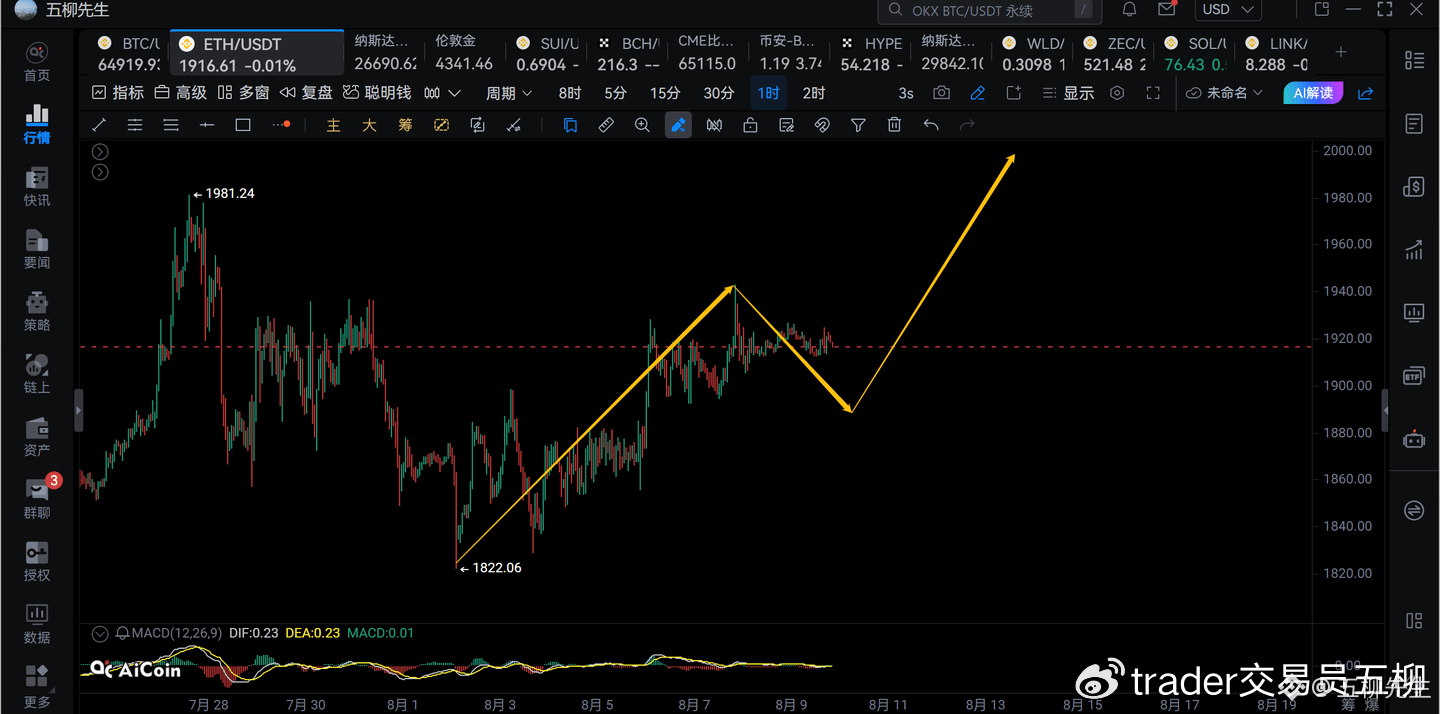Select the 3s refresh interval
Screen dimensions: 1440x714
pyautogui.click(x=906, y=93)
